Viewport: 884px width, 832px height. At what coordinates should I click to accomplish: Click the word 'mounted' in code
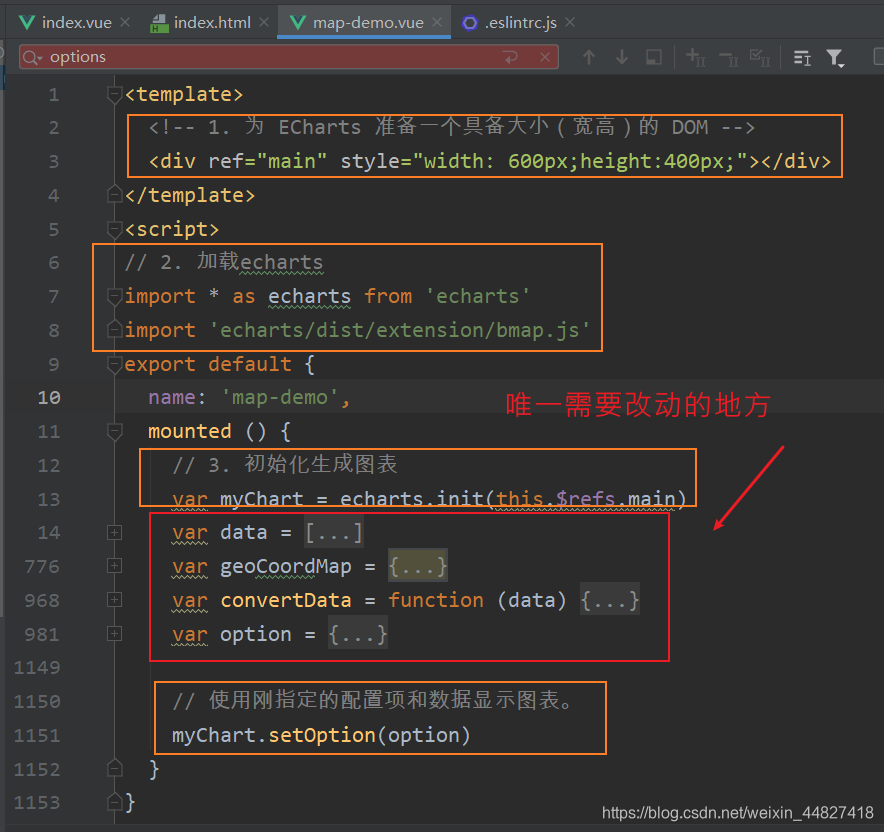pos(189,431)
